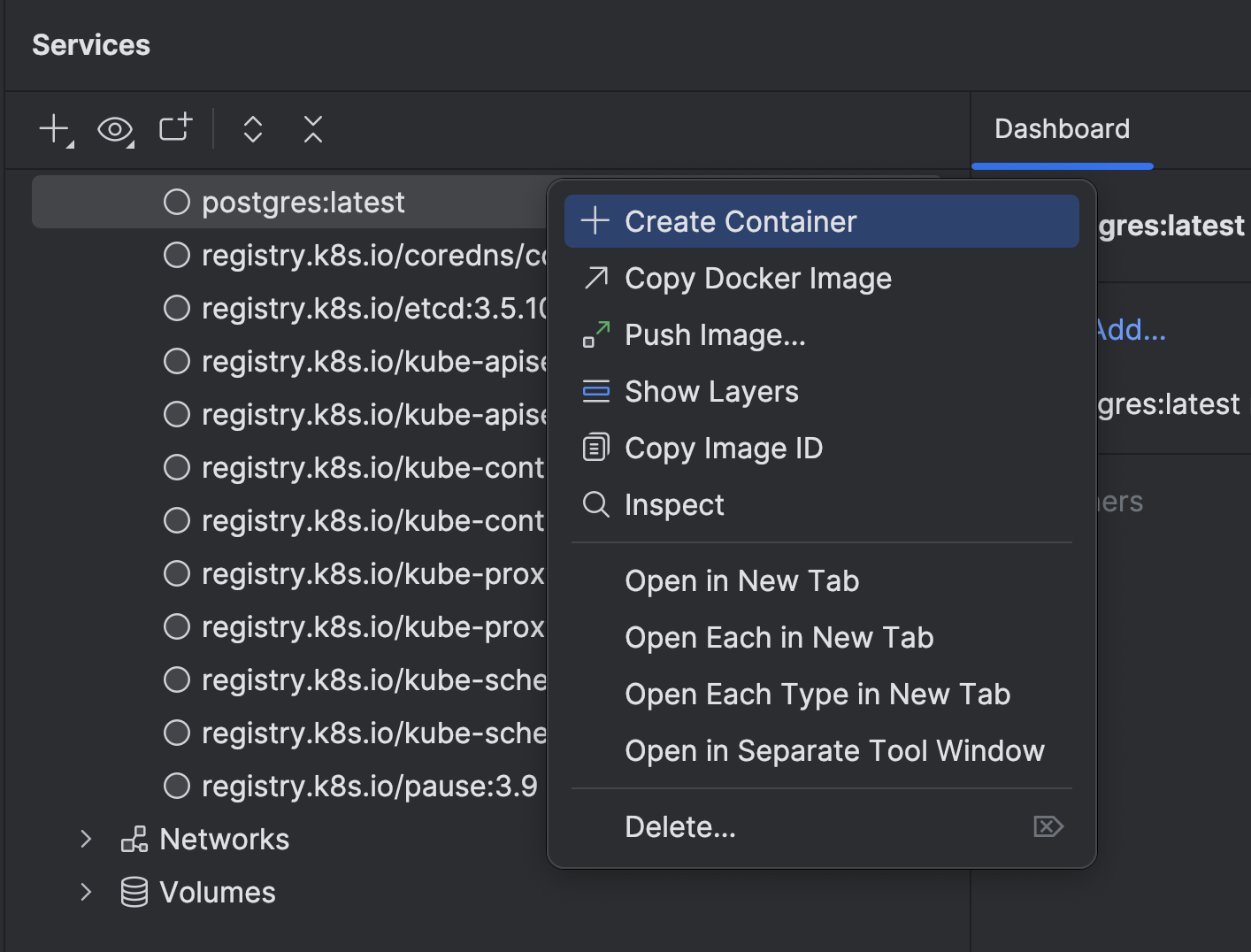Click the Networks icon in the tree
This screenshot has width=1251, height=952.
pyautogui.click(x=134, y=839)
